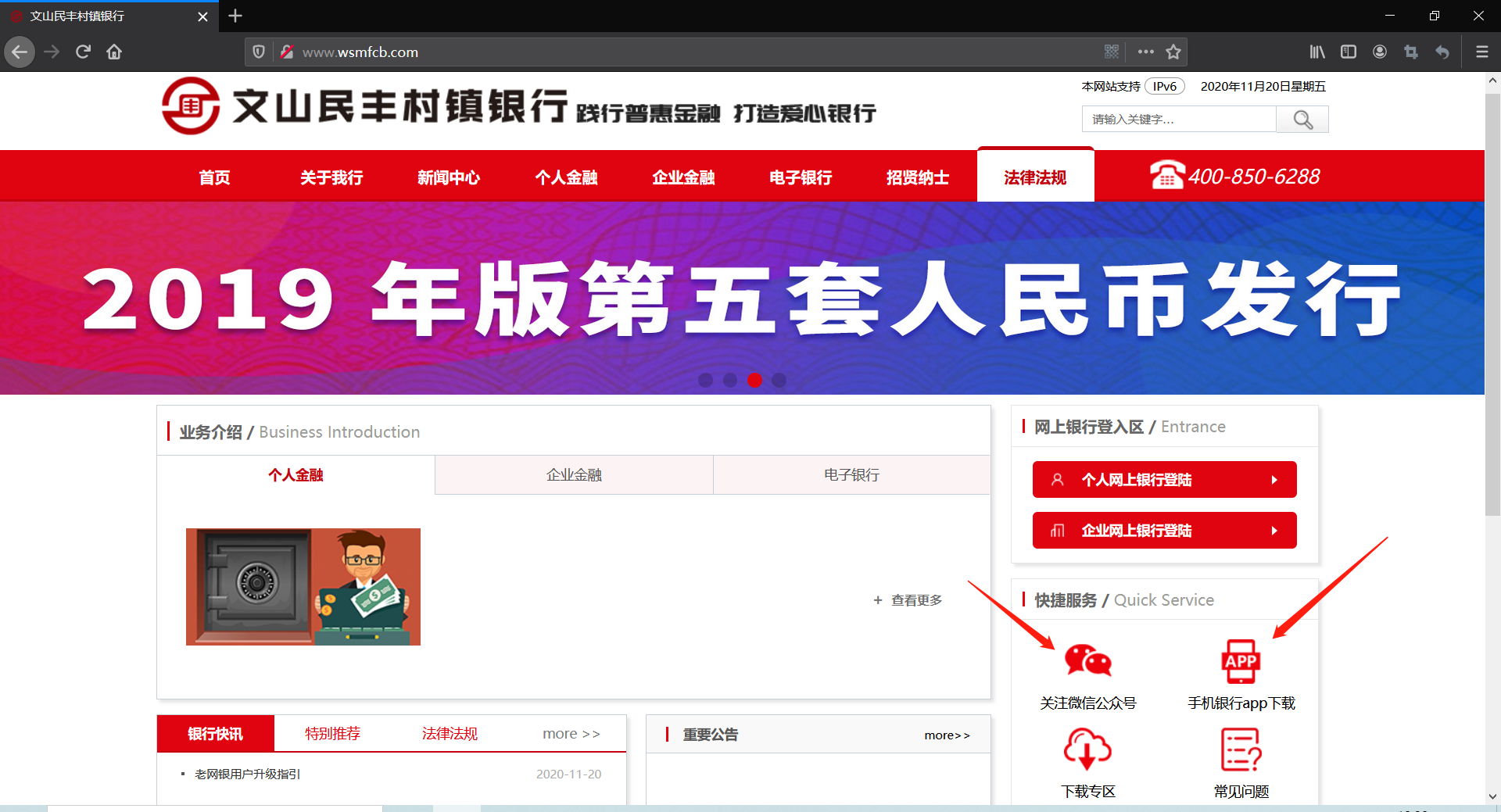Switch to 特别推荐 news tab

(332, 733)
